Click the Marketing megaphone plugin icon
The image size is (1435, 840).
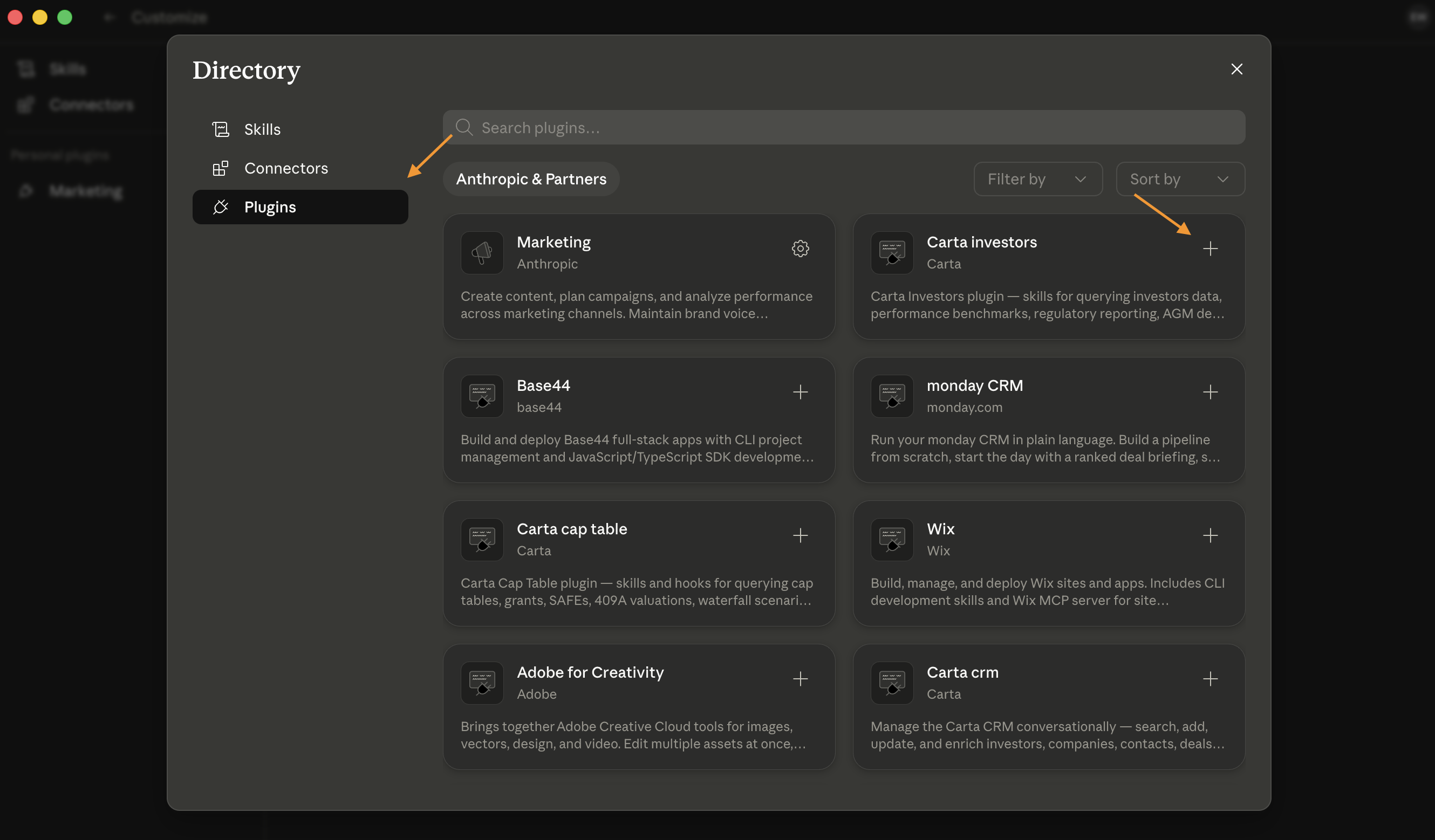tap(482, 253)
